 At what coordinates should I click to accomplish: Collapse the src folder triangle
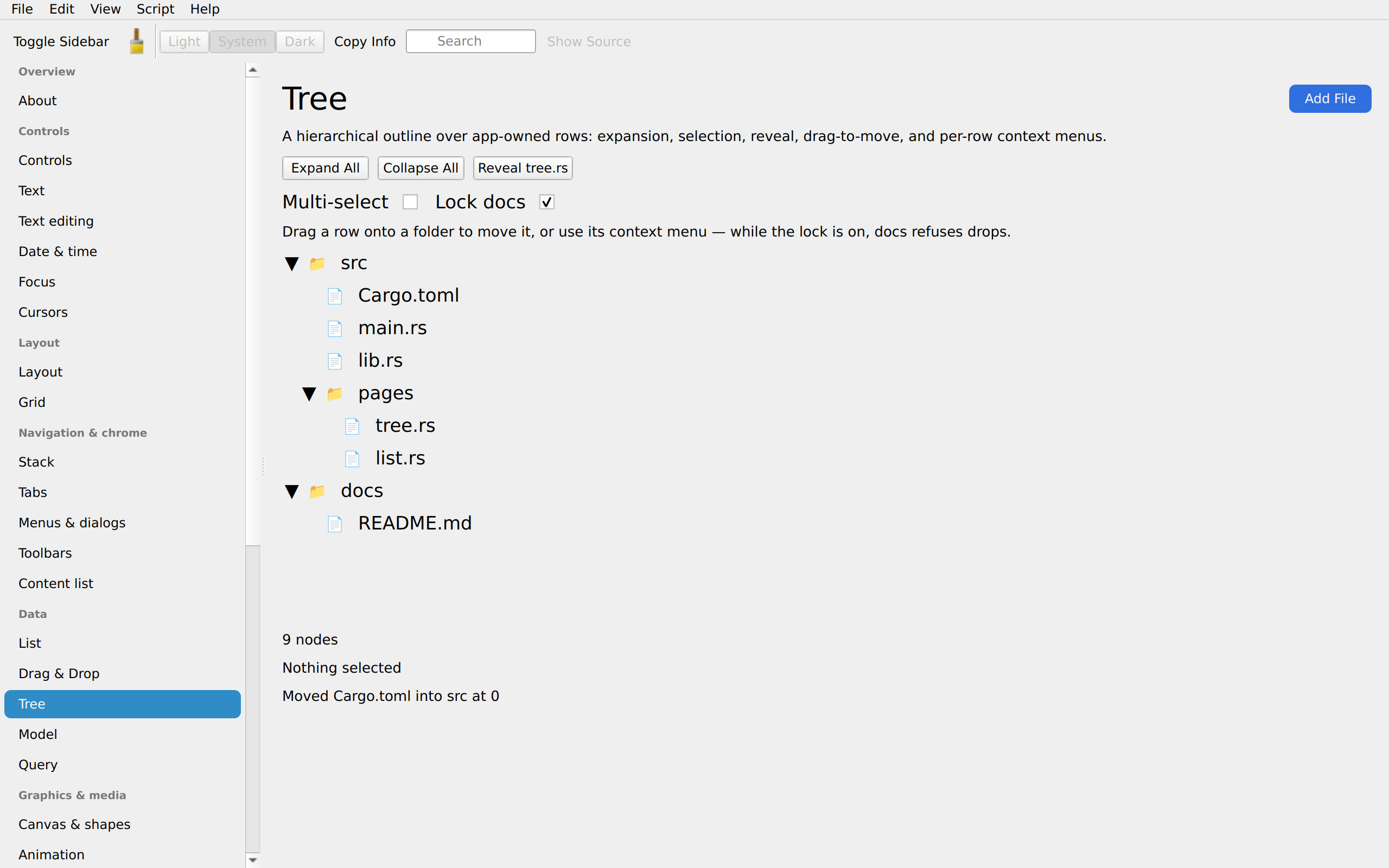(291, 264)
